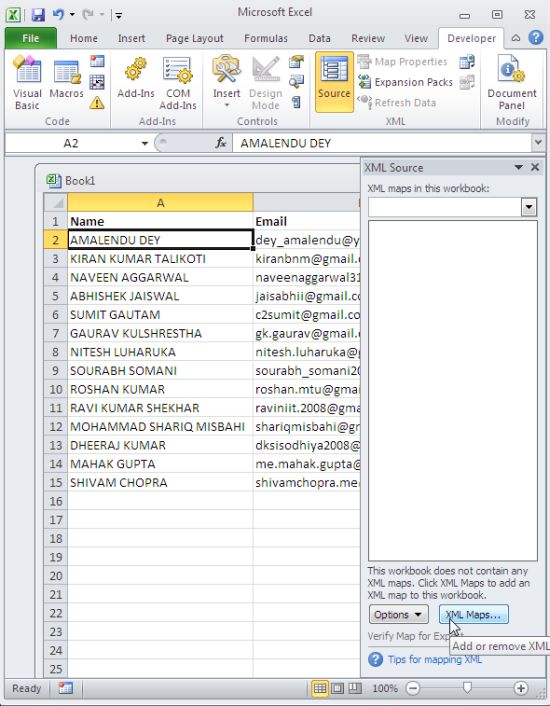Minimize the ribbon with the caret icon
The height and width of the screenshot is (706, 550).
pos(516,38)
